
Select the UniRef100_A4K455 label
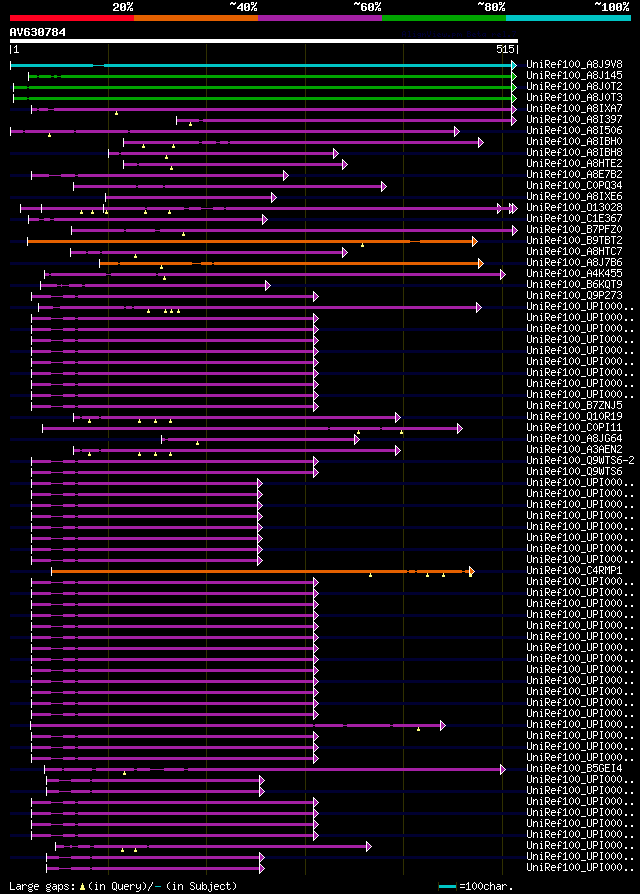(x=574, y=274)
